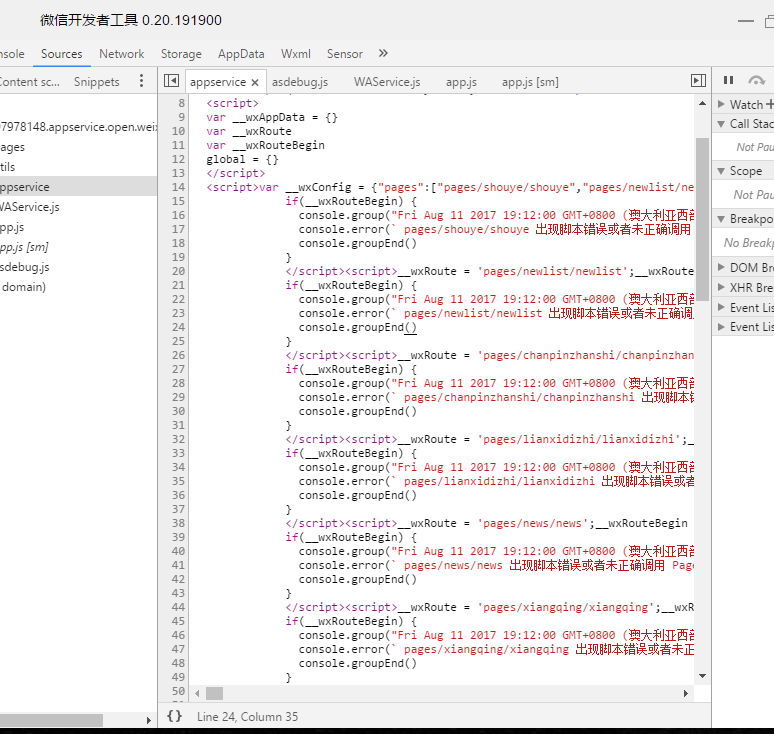The image size is (774, 734).
Task: Collapse the Scope section
Action: pyautogui.click(x=721, y=171)
